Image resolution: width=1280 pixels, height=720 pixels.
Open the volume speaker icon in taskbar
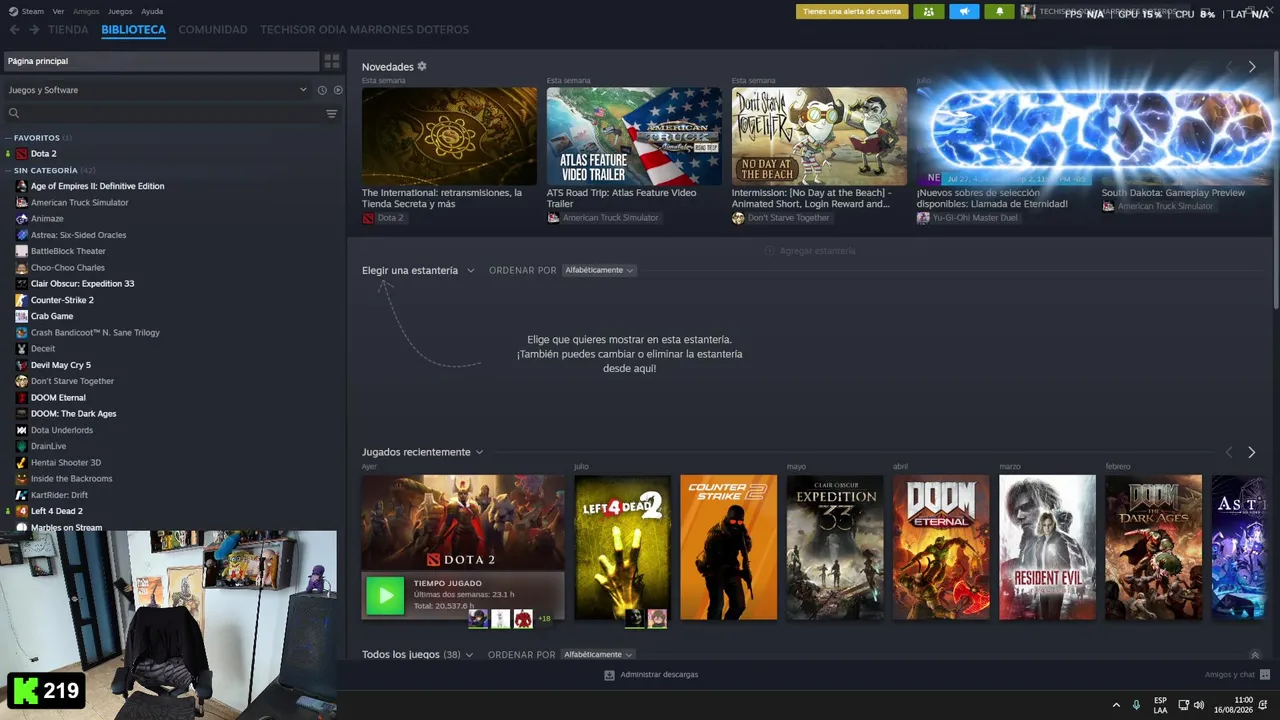pyautogui.click(x=1199, y=705)
